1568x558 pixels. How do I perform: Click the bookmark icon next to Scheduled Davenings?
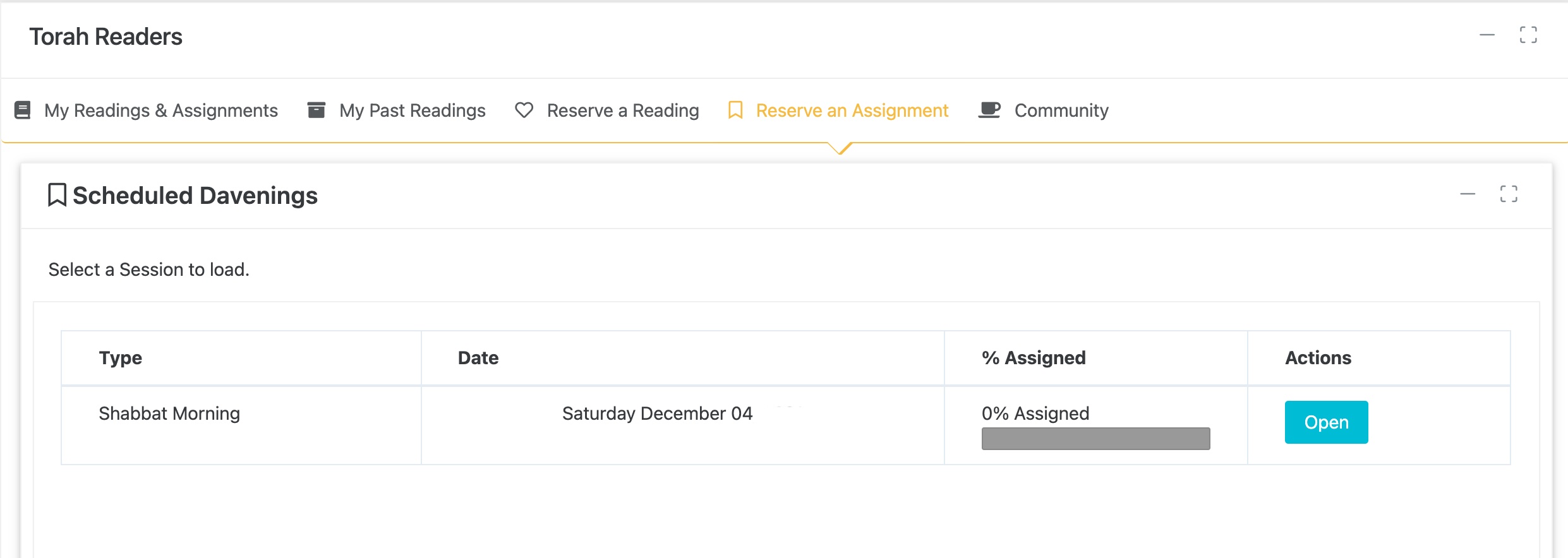[57, 195]
